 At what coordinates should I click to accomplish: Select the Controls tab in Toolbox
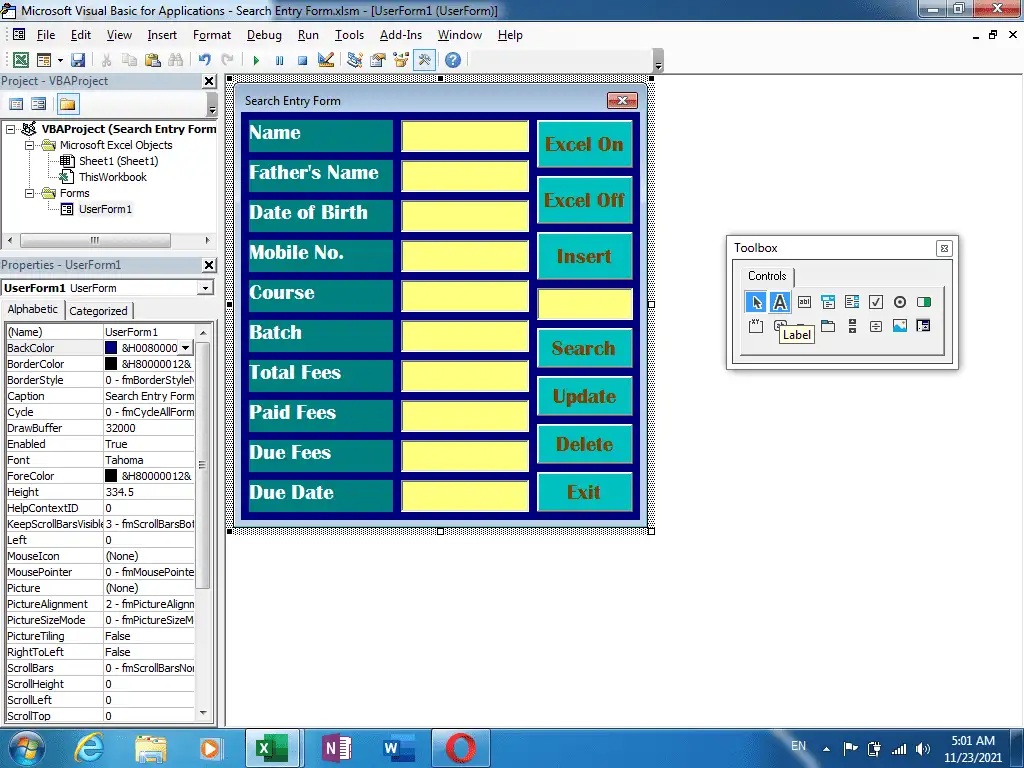pos(767,276)
